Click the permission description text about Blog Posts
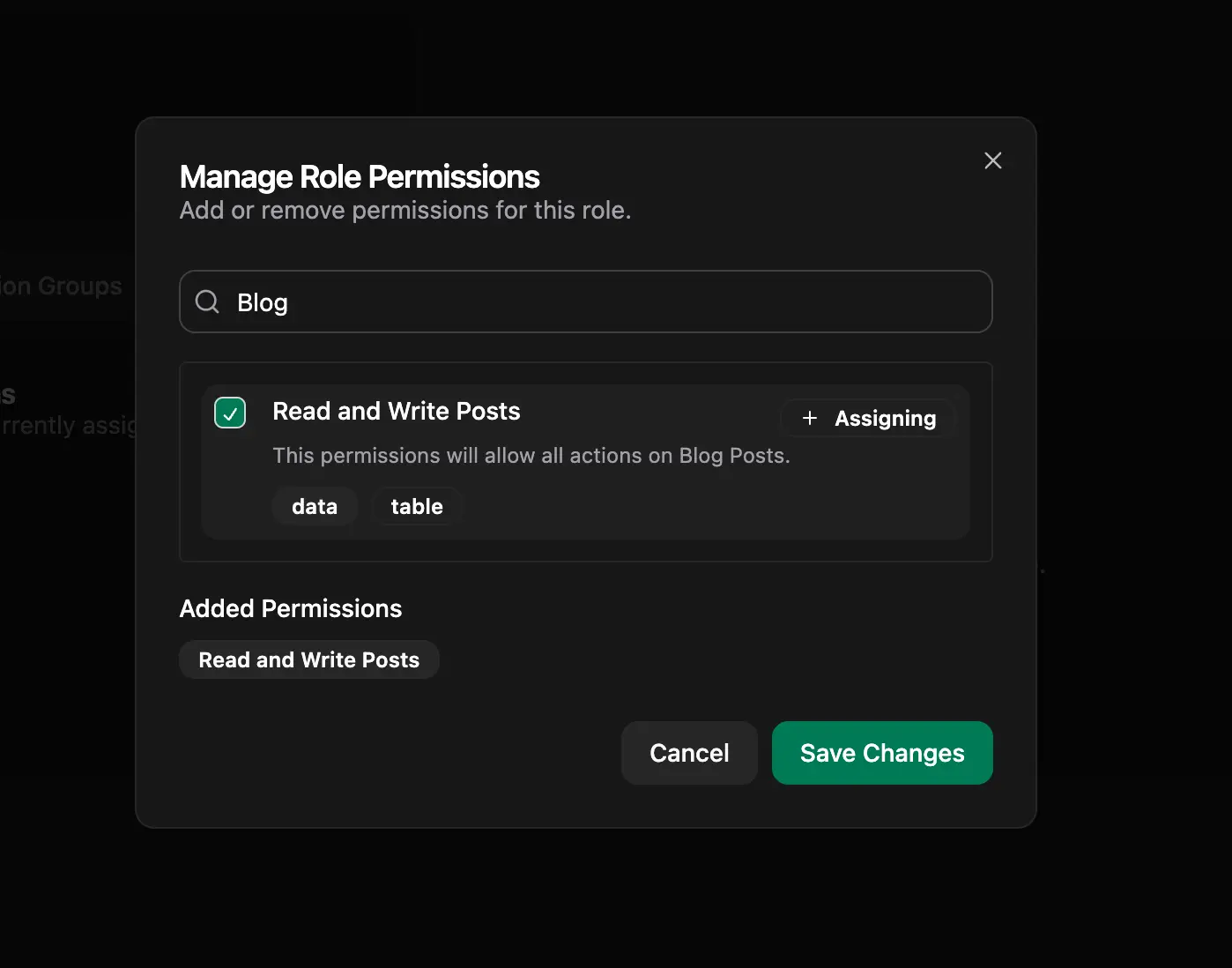Image resolution: width=1232 pixels, height=968 pixels. [531, 456]
